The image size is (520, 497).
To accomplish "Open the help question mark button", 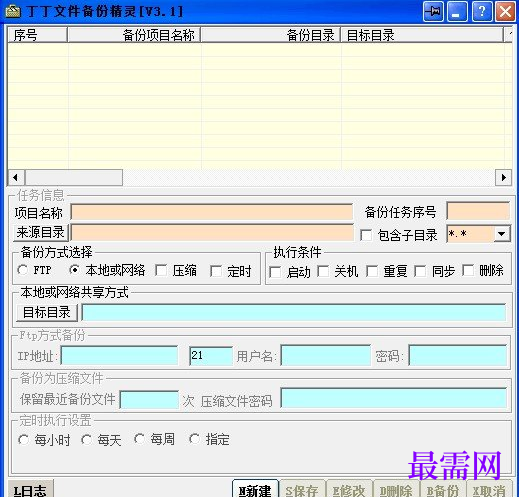I will click(x=481, y=12).
